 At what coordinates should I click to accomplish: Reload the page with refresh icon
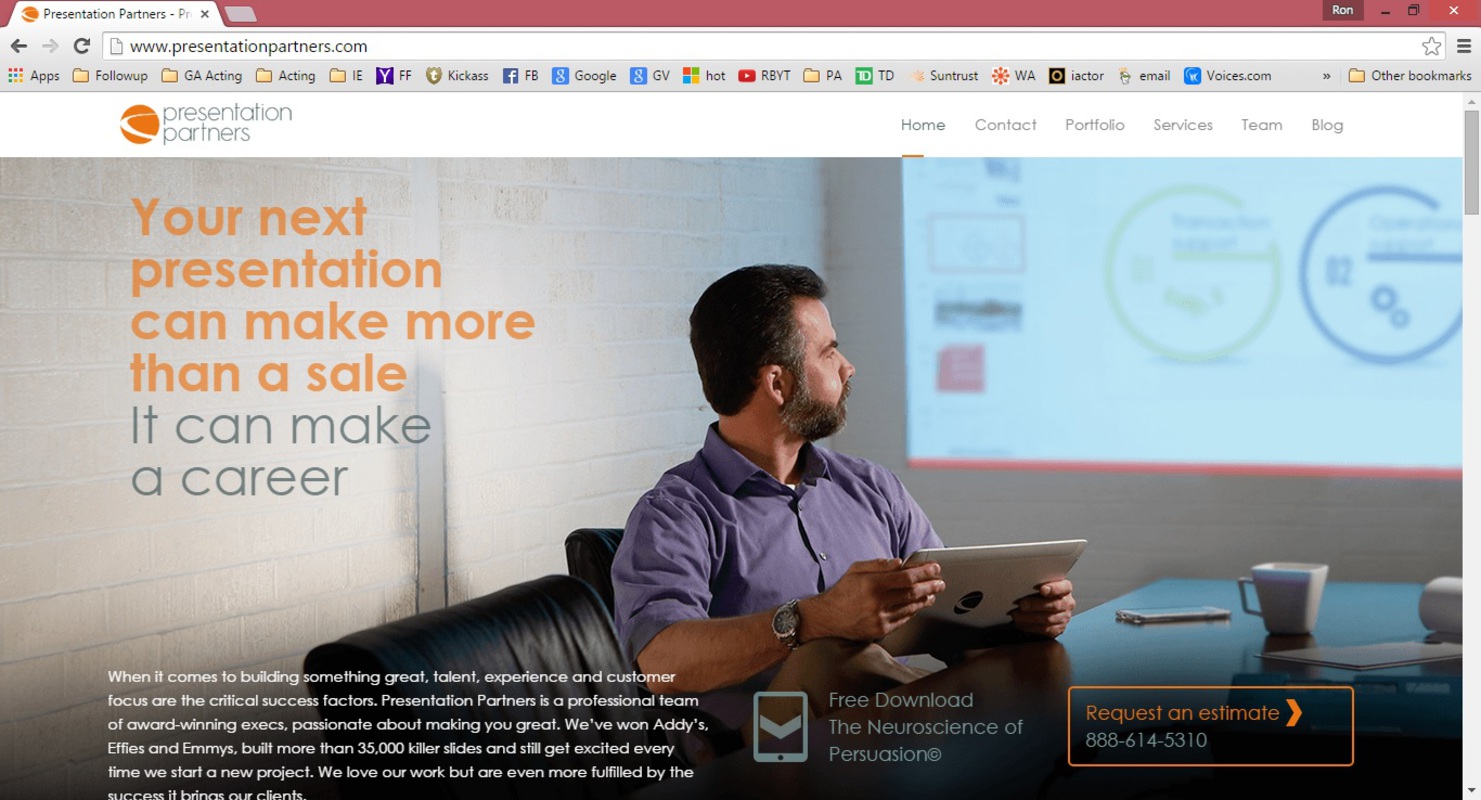pyautogui.click(x=82, y=46)
